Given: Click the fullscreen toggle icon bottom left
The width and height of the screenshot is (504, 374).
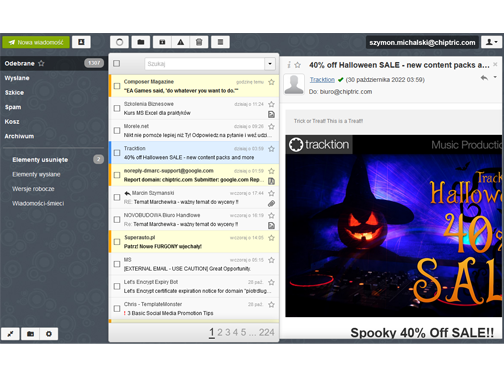Looking at the screenshot, I should tap(10, 334).
